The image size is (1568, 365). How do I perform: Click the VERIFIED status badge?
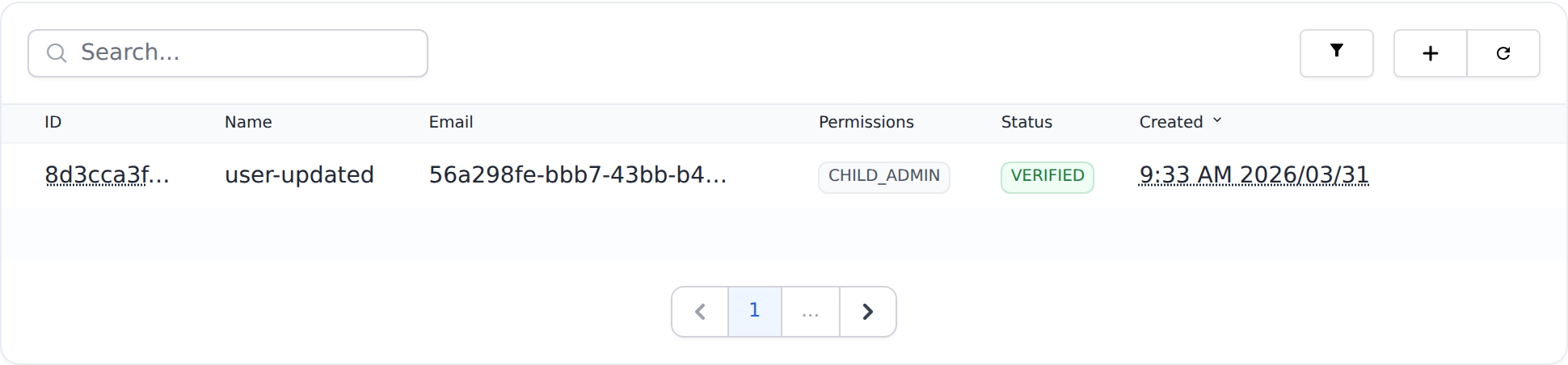point(1047,176)
